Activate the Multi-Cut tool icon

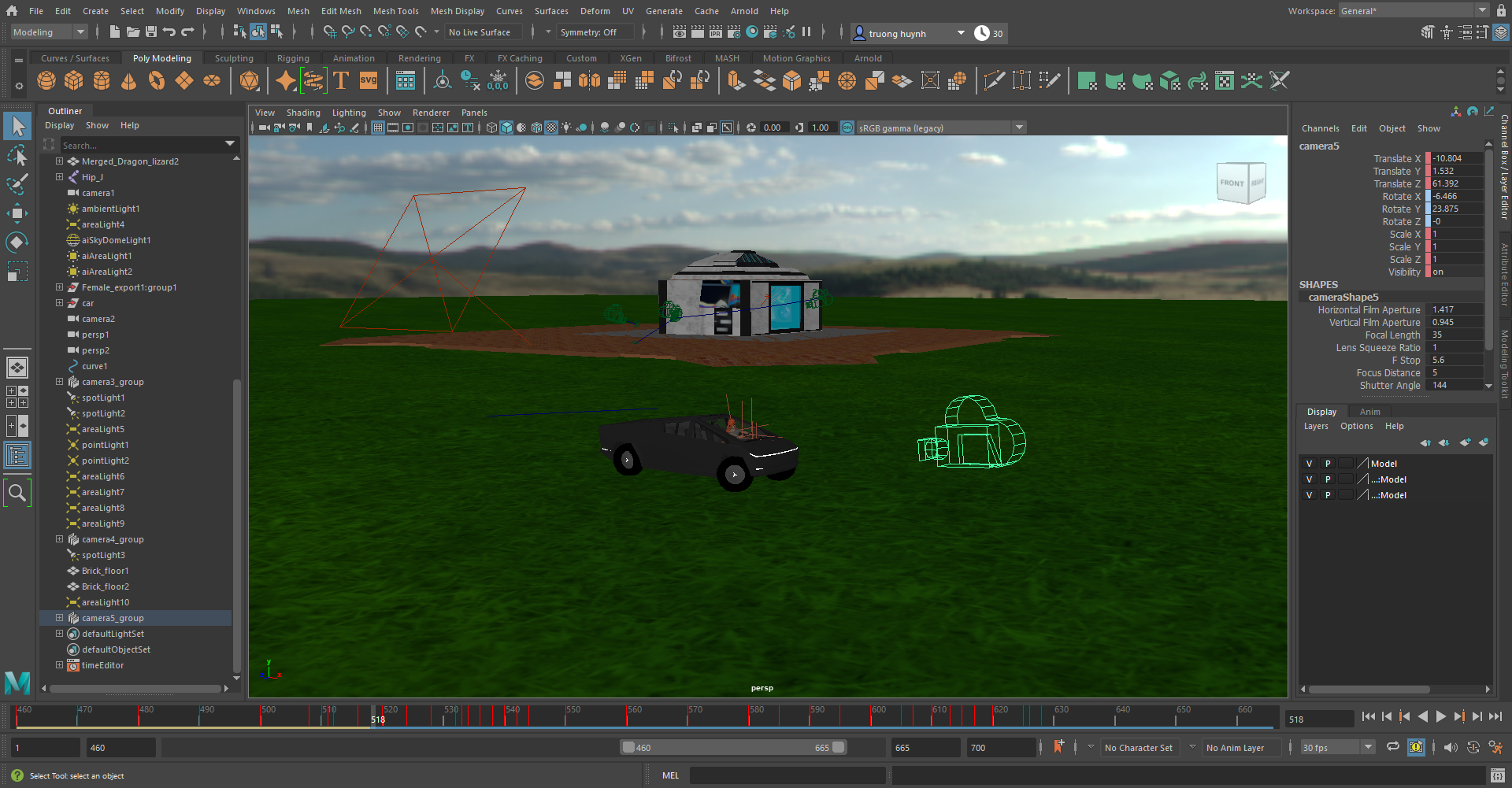[995, 80]
